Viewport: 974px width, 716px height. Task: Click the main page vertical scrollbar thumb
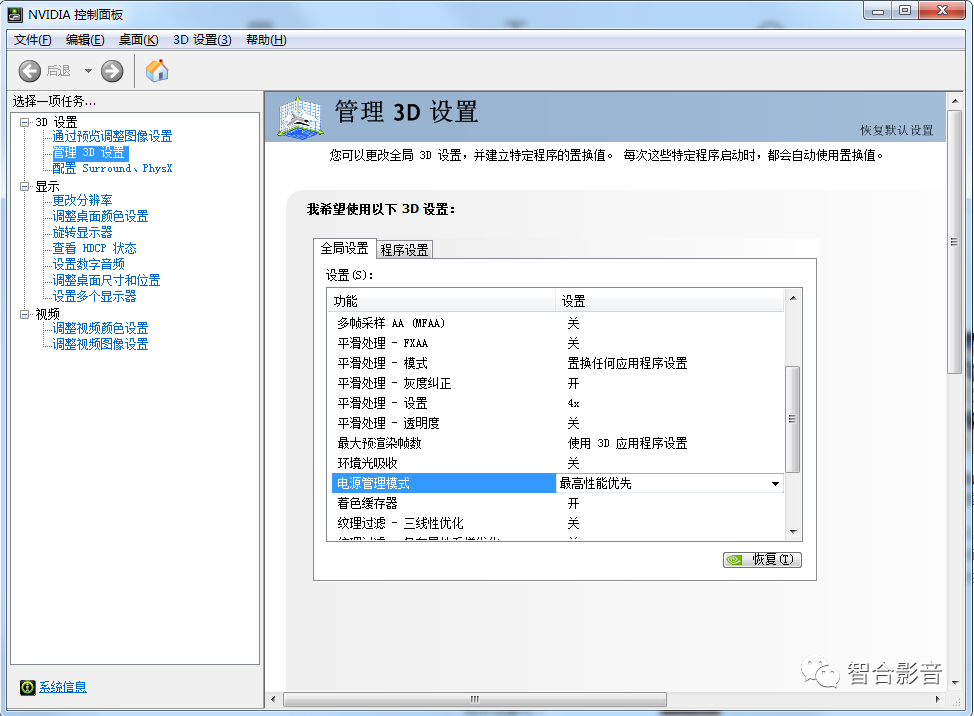955,242
